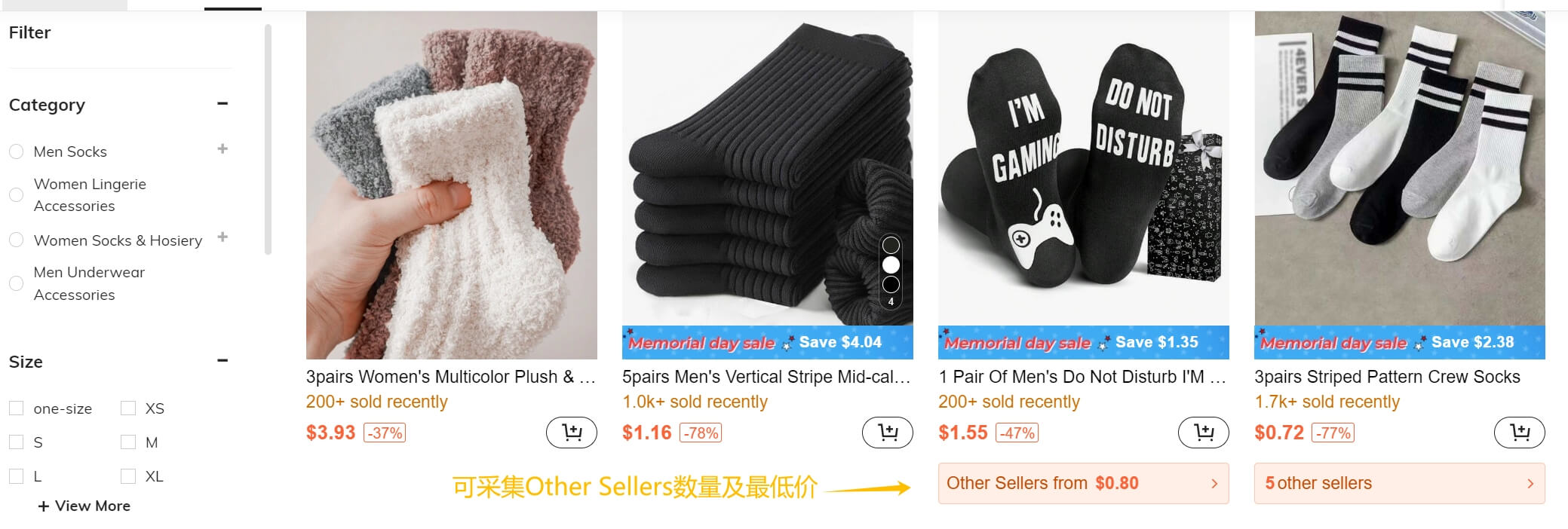Viewport: 1568px width, 529px height.
Task: Add the 5pairs Vertical Stripe socks to cart
Action: (888, 433)
